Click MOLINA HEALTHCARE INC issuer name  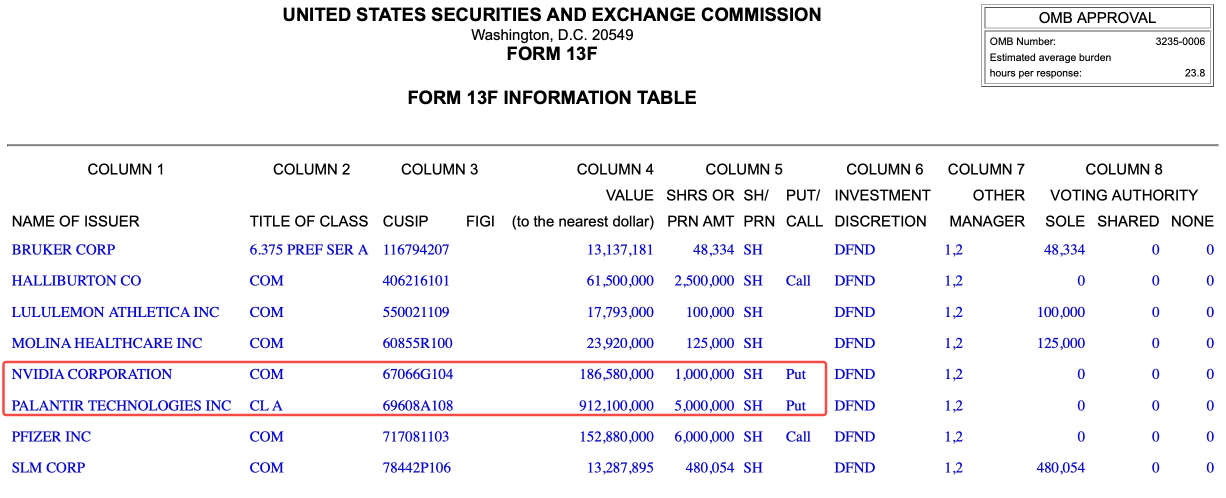[x=106, y=343]
